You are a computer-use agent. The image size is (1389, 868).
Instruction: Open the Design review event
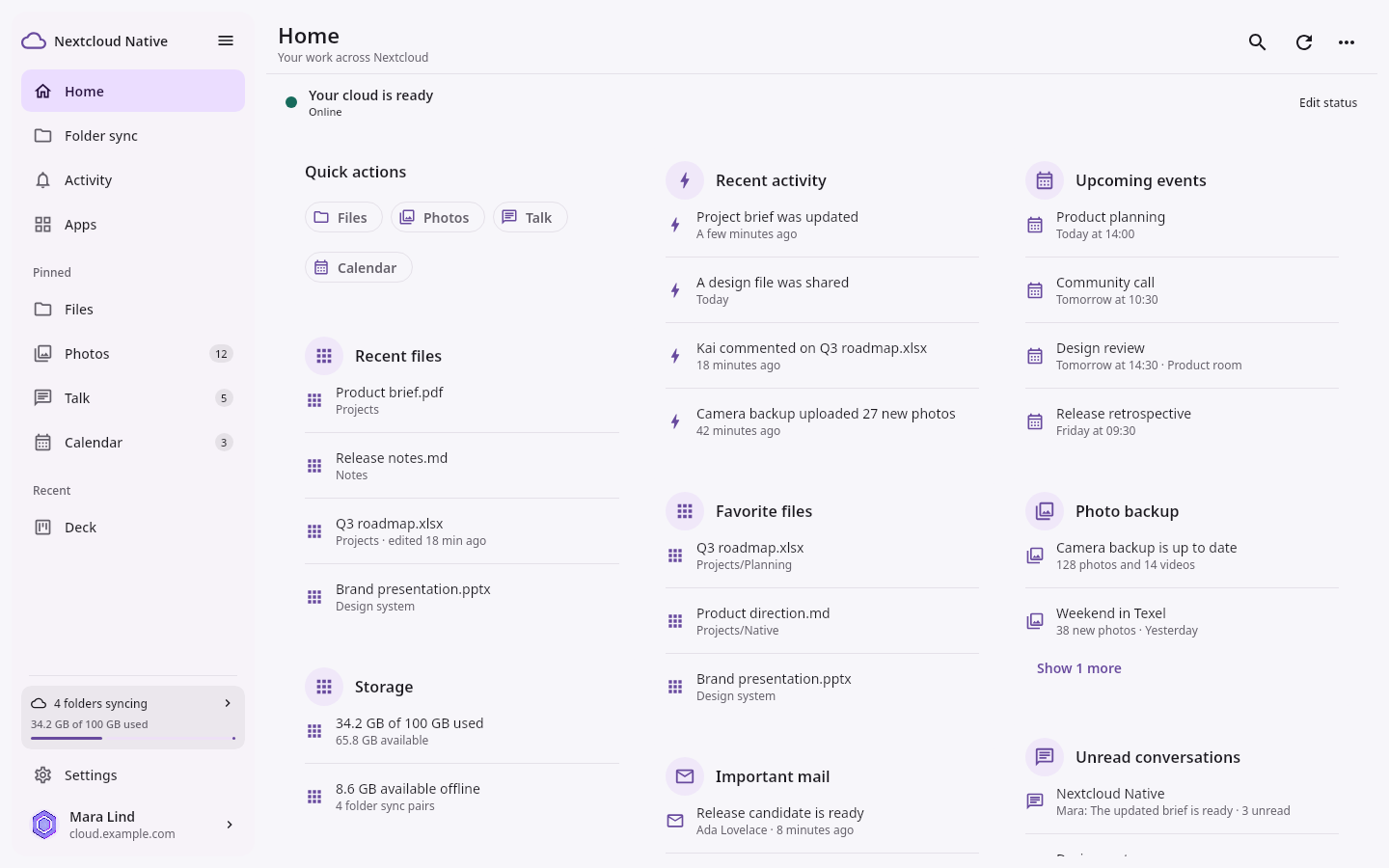click(1182, 356)
